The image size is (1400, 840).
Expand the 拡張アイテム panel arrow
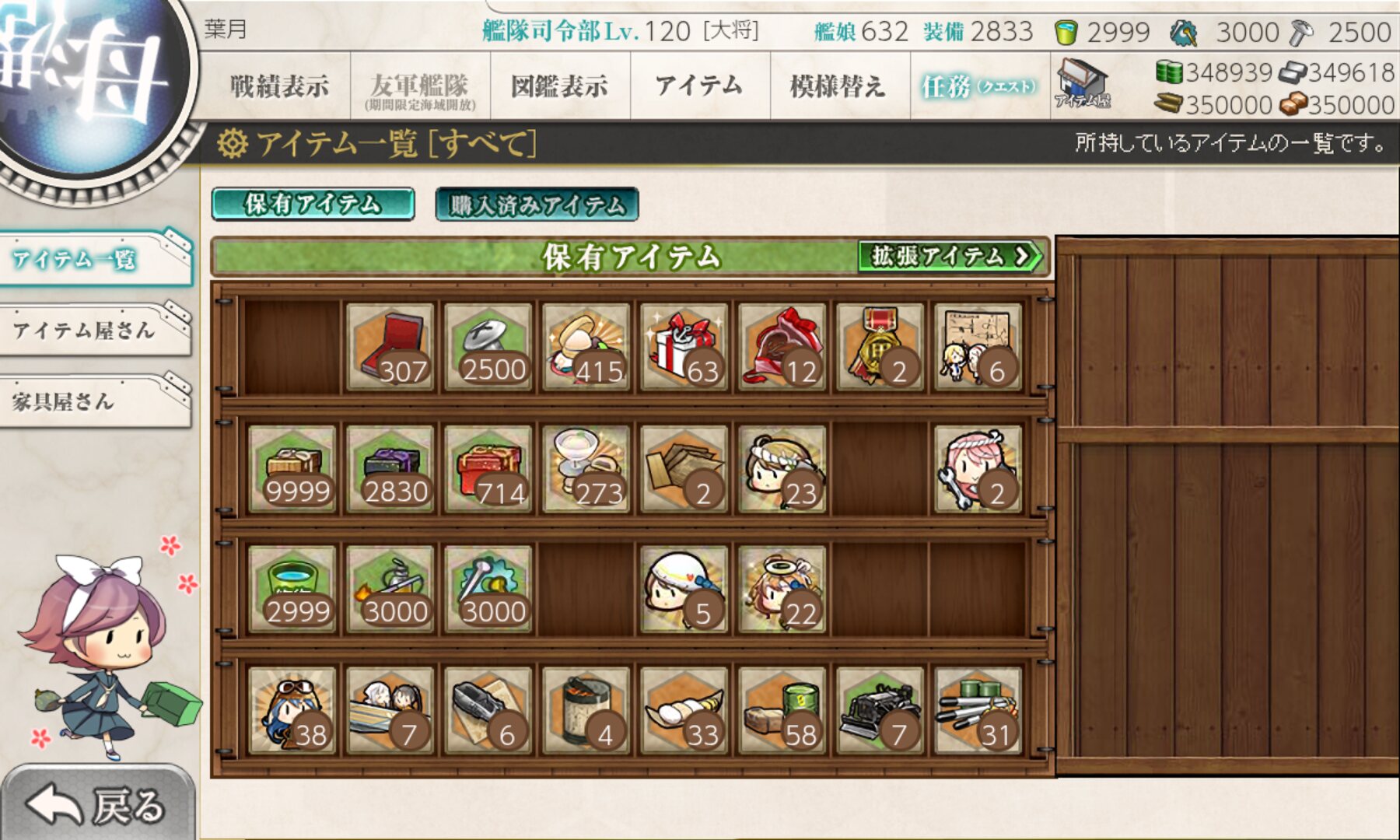point(950,256)
